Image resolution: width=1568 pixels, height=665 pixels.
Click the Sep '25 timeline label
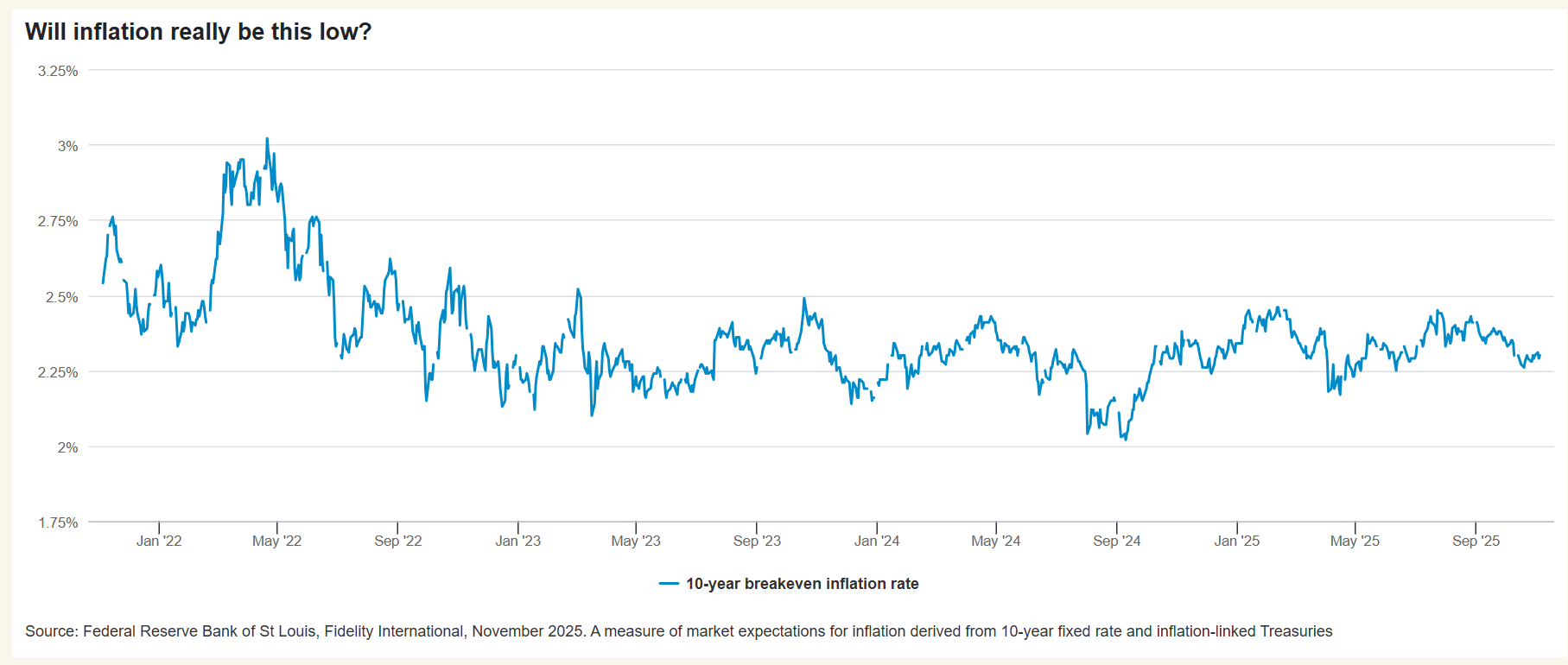pos(1476,541)
